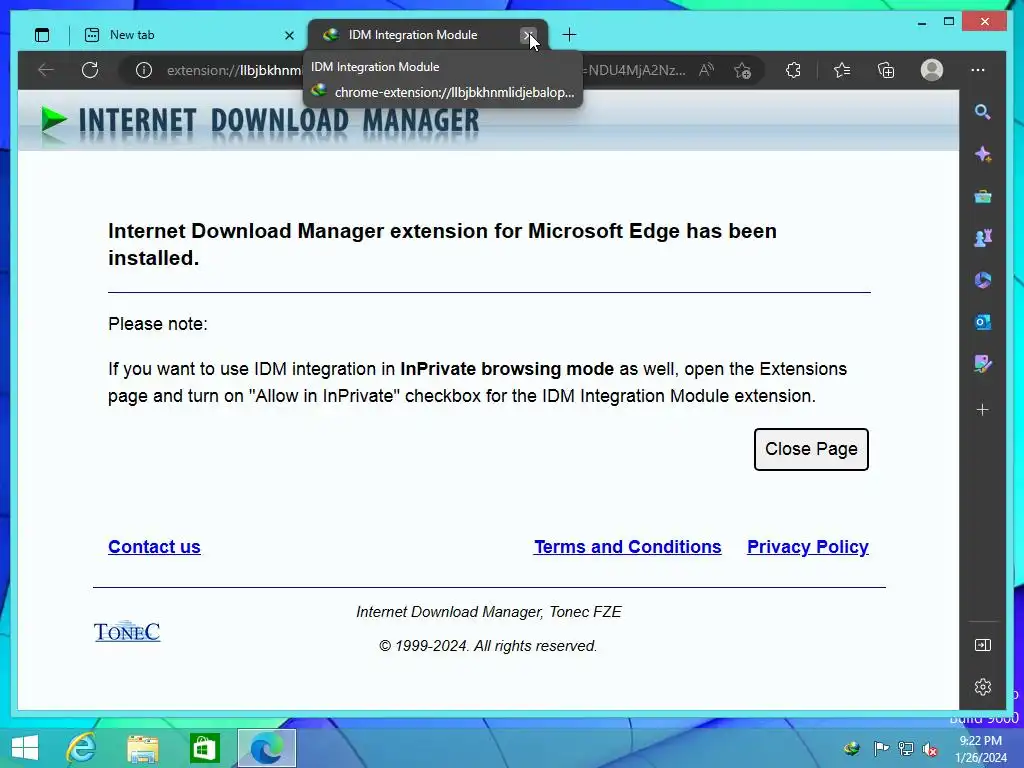Viewport: 1024px width, 768px height.
Task: Close the IDM Integration Module tab
Action: coord(528,35)
